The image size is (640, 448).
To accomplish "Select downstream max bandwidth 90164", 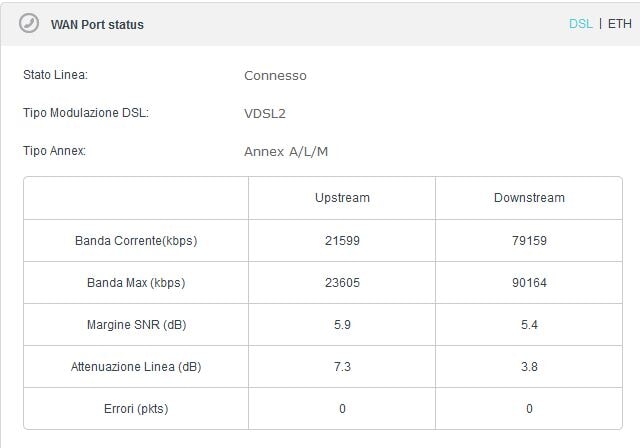I will coord(529,282).
